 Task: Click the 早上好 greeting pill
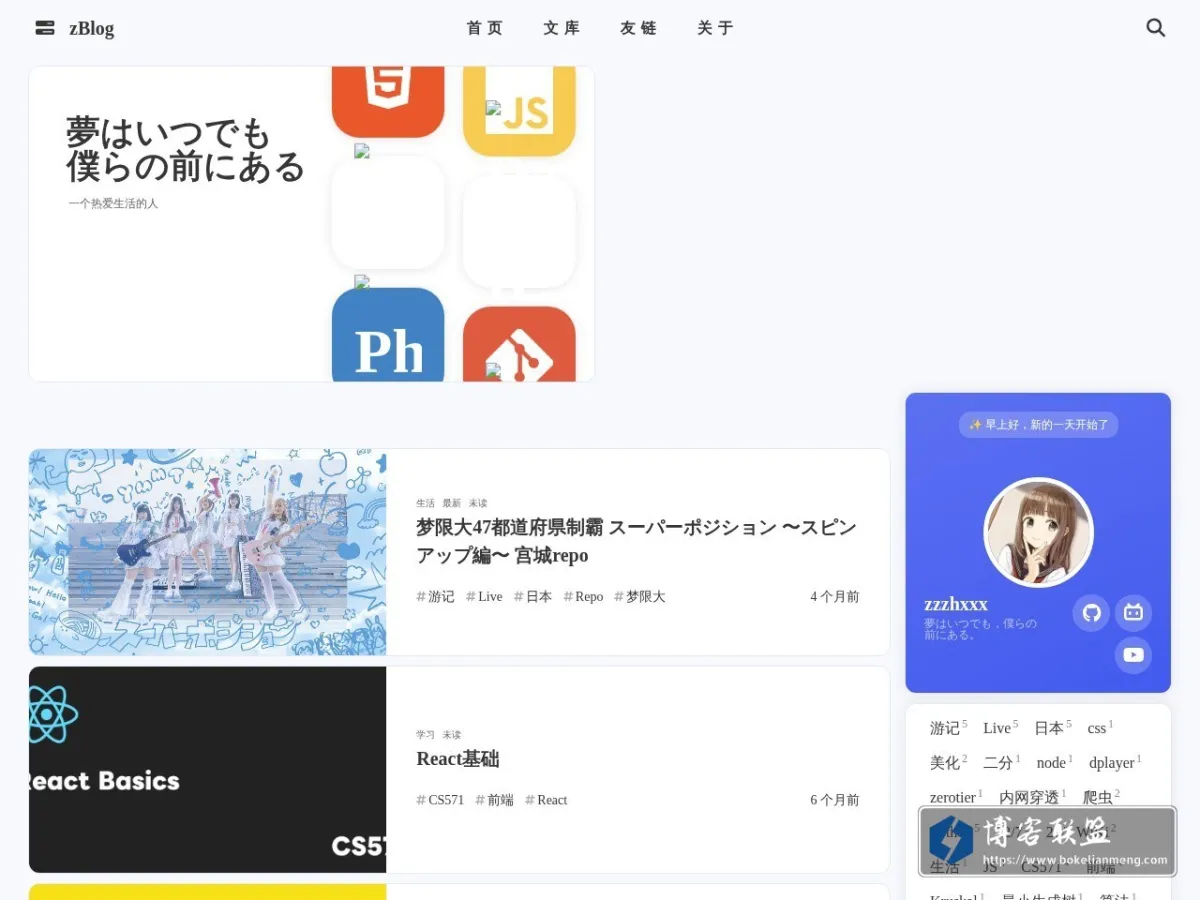[1038, 425]
